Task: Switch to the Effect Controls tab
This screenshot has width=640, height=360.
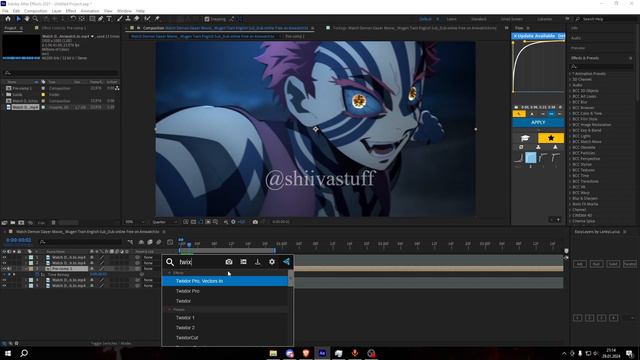Action: pos(64,28)
